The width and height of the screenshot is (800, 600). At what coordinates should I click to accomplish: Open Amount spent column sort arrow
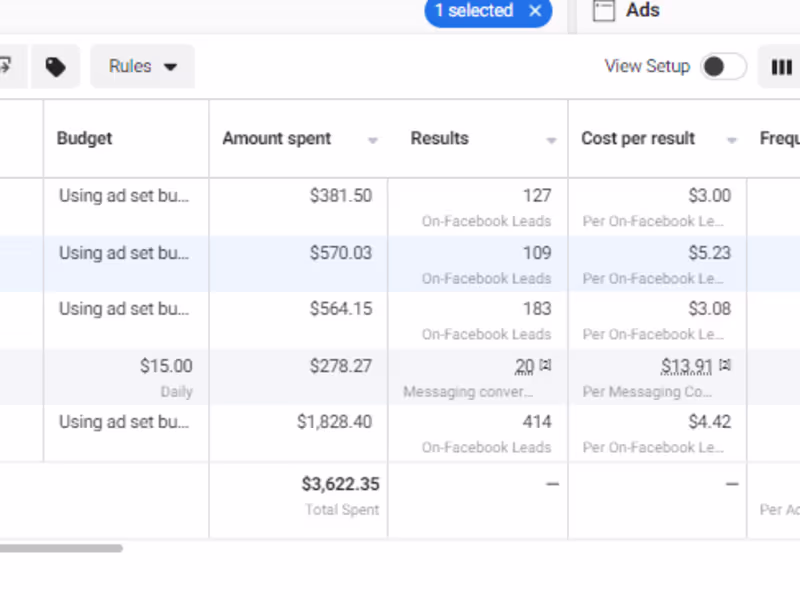click(x=373, y=141)
